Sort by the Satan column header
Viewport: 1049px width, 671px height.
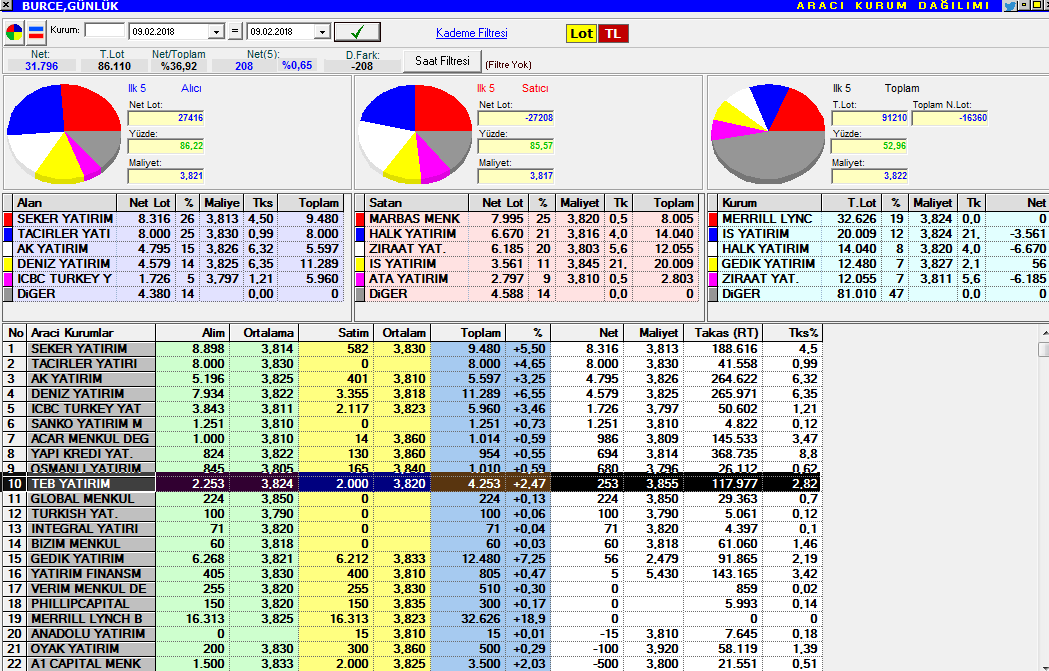[417, 203]
